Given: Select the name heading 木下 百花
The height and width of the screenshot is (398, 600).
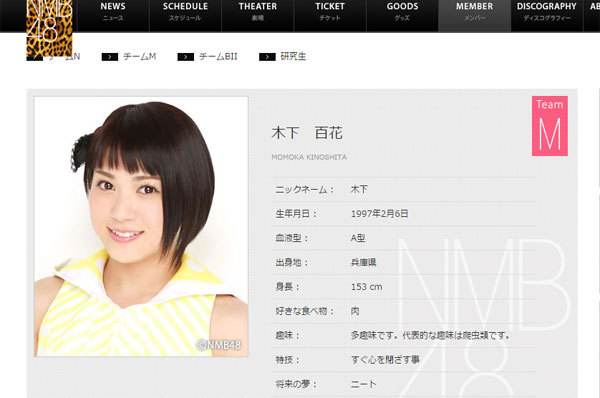Looking at the screenshot, I should coord(307,133).
